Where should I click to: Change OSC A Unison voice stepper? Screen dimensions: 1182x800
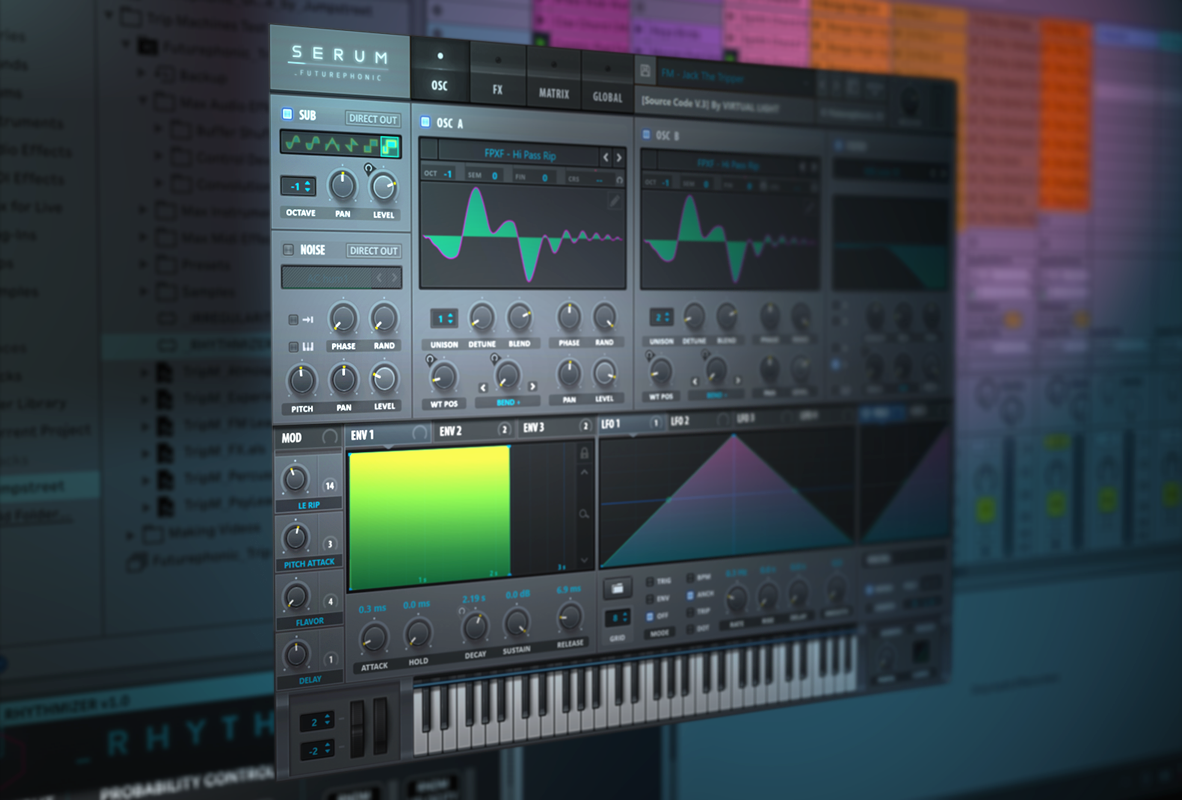point(443,318)
